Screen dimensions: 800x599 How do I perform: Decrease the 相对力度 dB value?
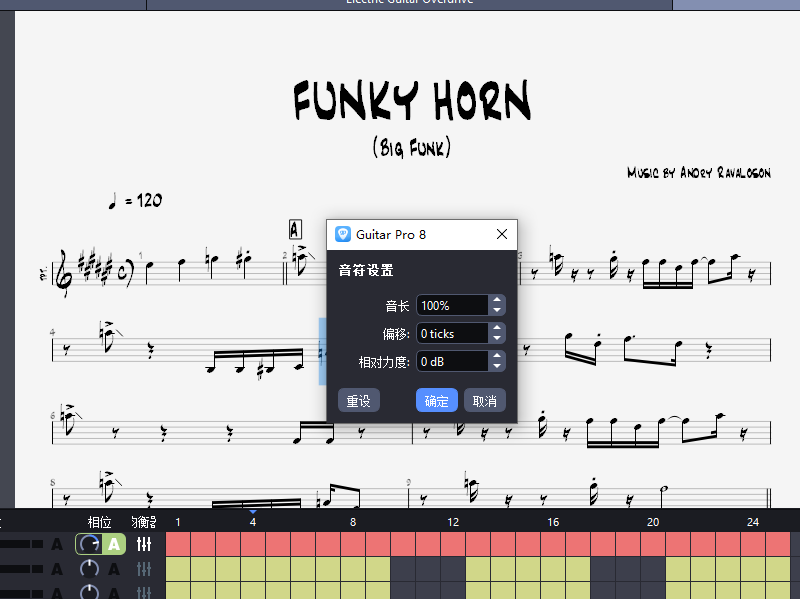pyautogui.click(x=498, y=366)
